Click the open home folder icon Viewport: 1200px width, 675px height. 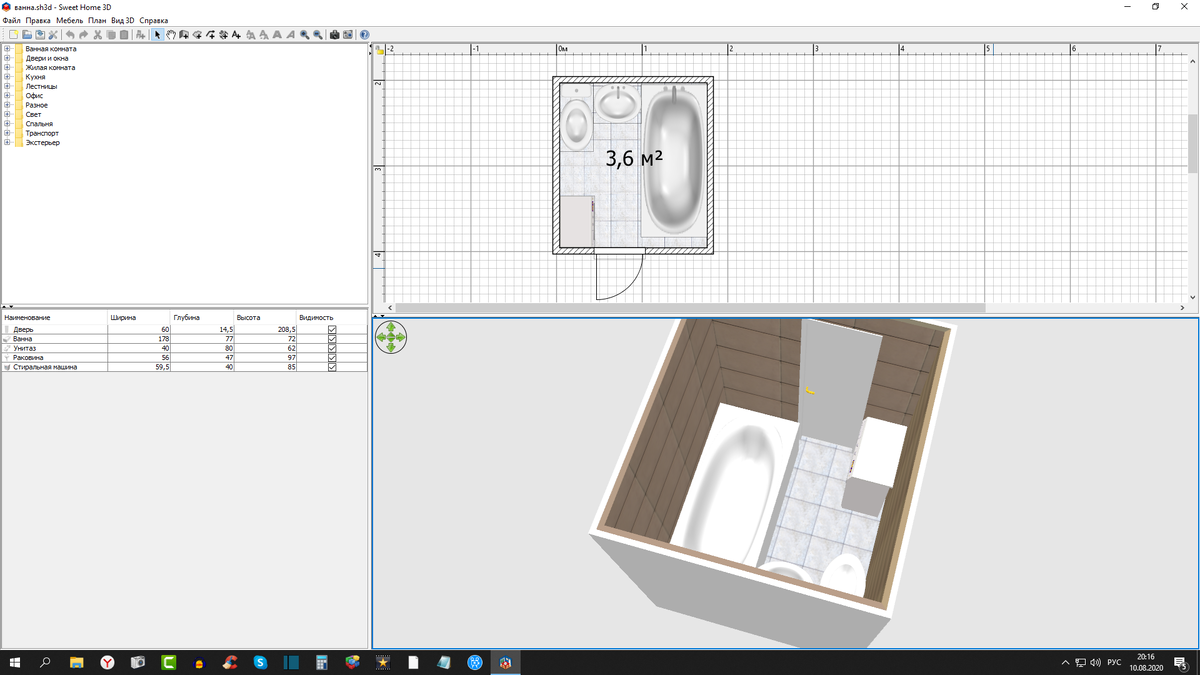[x=27, y=35]
